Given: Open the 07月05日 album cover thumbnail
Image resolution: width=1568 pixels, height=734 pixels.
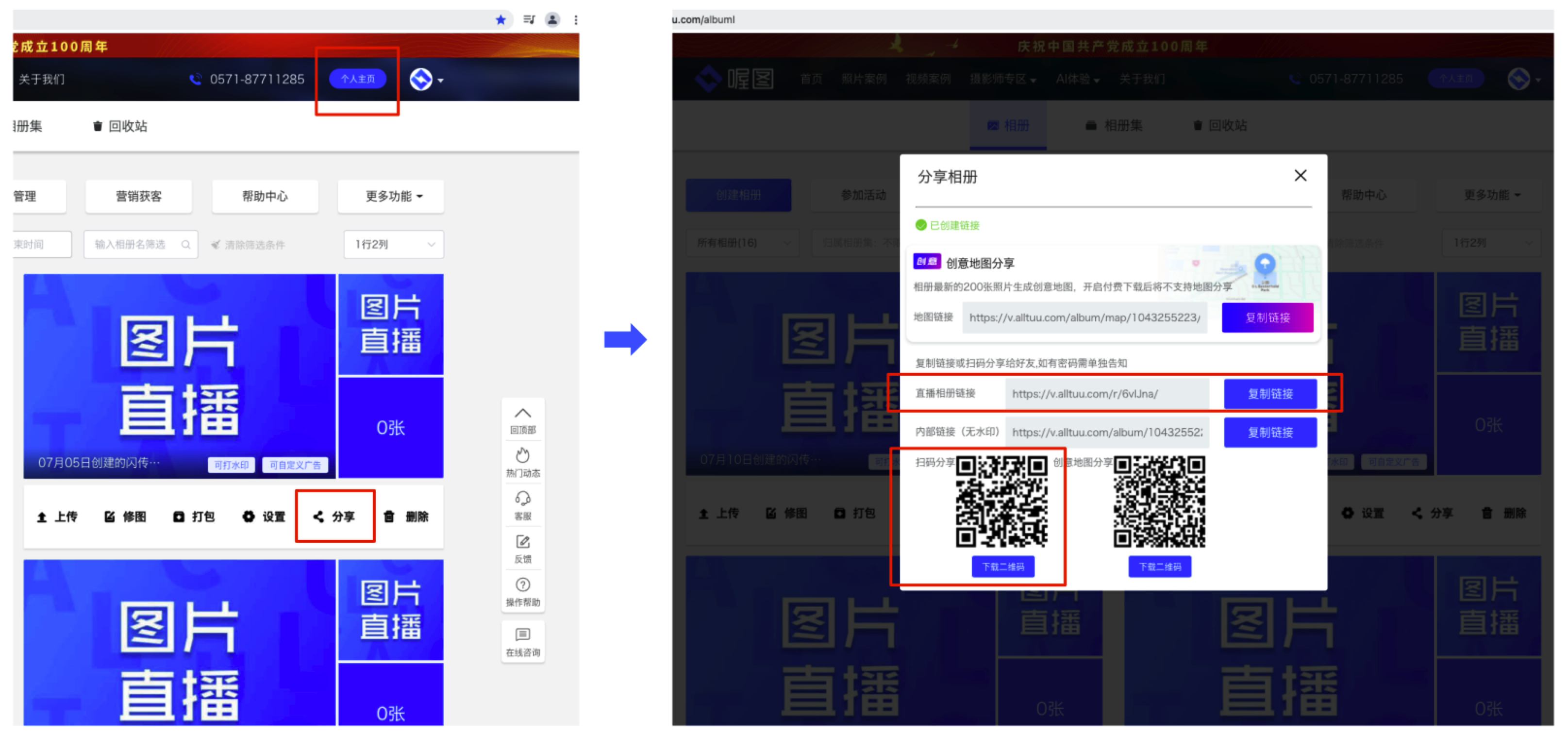Looking at the screenshot, I should pyautogui.click(x=180, y=376).
